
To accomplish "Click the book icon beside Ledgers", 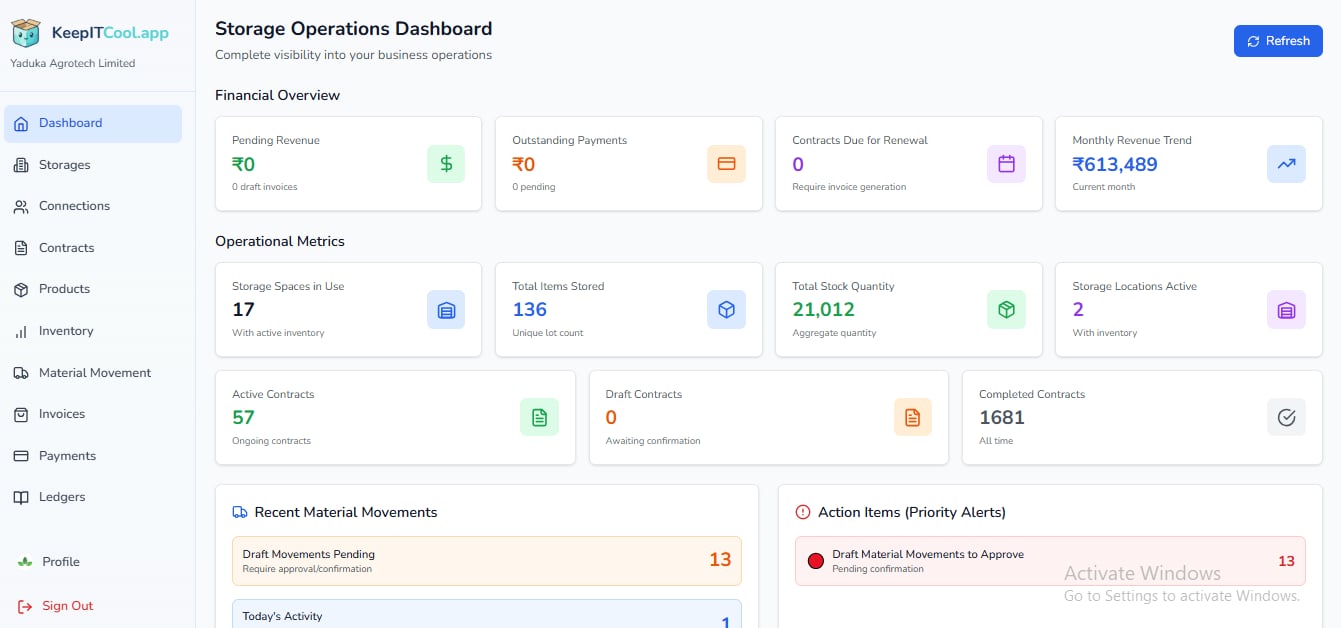I will tap(21, 497).
